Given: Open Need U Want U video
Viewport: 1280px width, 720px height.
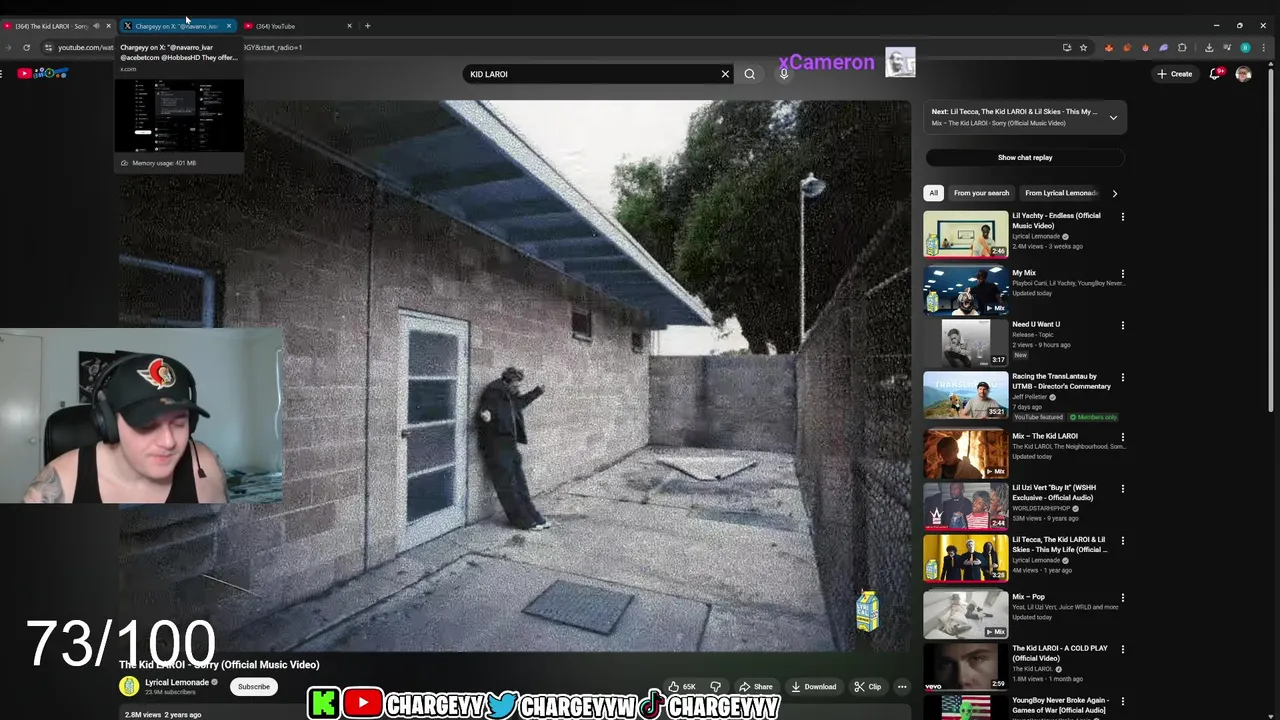Looking at the screenshot, I should [965, 342].
